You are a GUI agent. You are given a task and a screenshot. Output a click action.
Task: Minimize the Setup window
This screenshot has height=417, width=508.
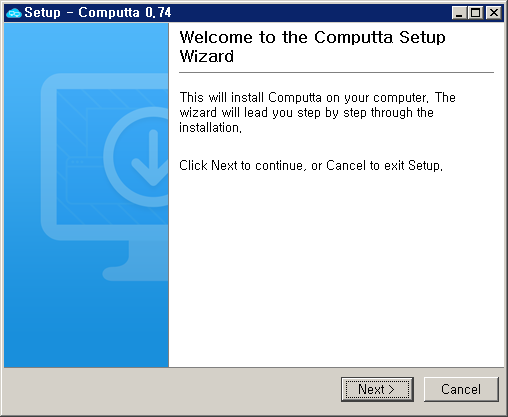(x=459, y=13)
